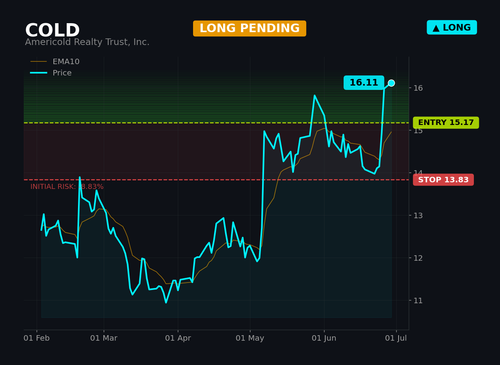Viewport: 500px width, 365px height.
Task: Click the Price cyan legend line swatch
Action: (x=39, y=73)
